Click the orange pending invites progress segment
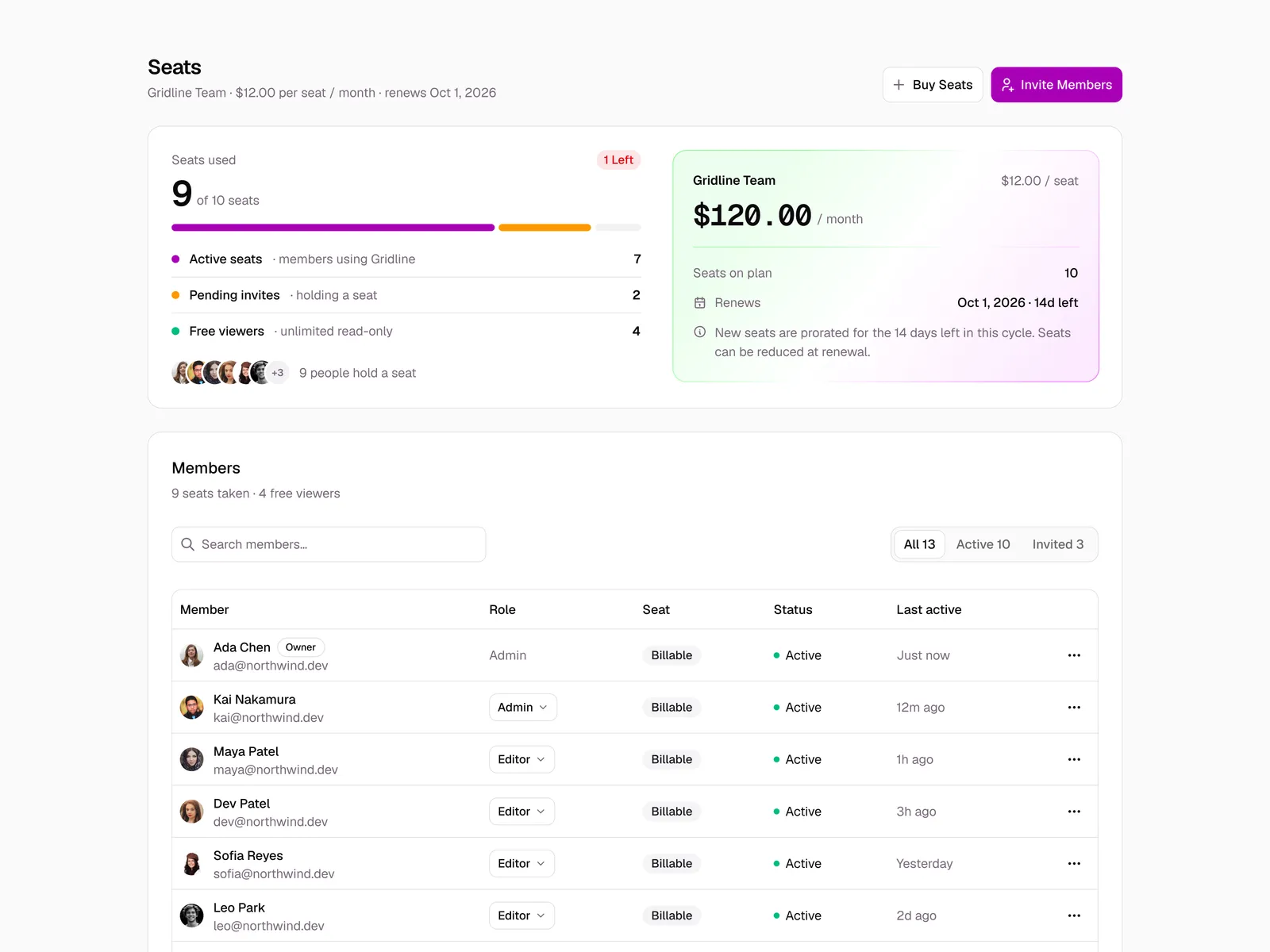 pos(545,228)
